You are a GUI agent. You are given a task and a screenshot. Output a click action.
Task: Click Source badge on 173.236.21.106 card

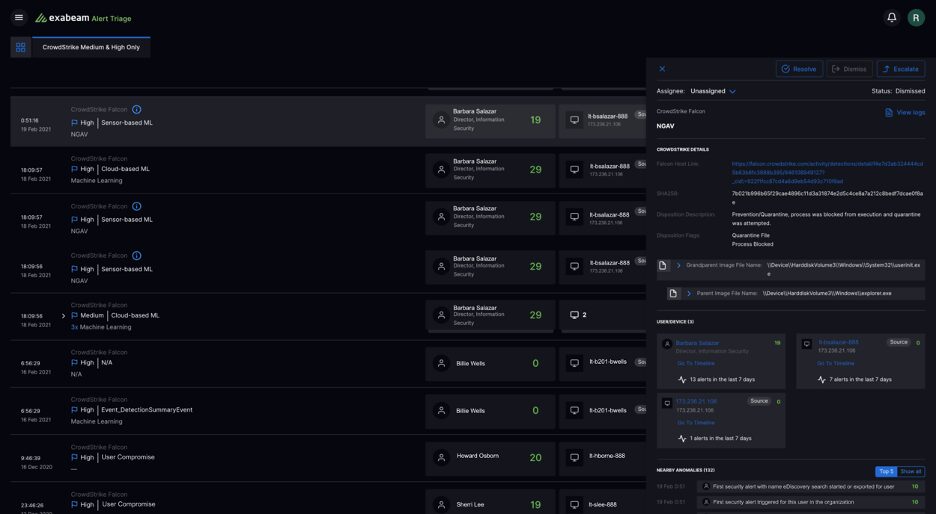pos(759,401)
